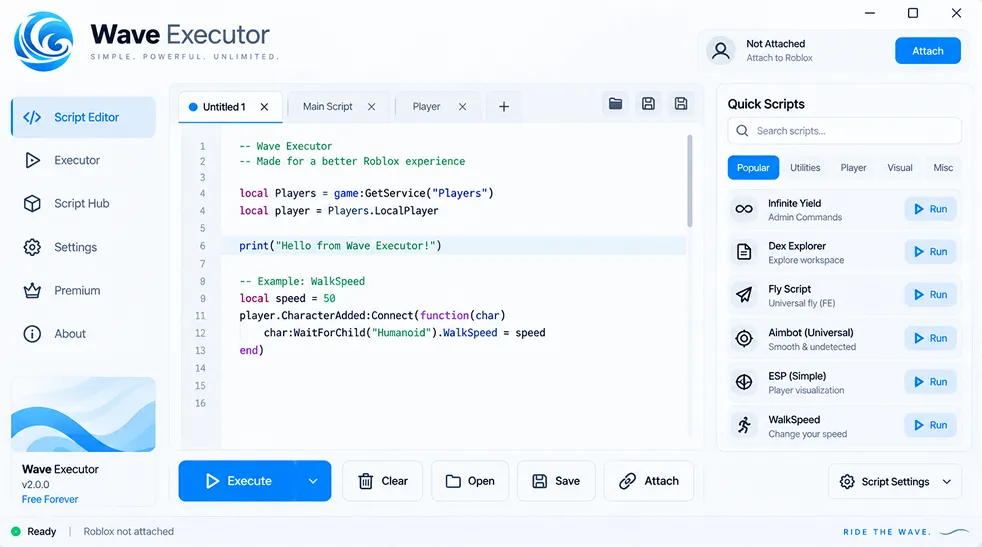This screenshot has width=982, height=547.
Task: Click line number 16 in the gutter
Action: point(200,403)
